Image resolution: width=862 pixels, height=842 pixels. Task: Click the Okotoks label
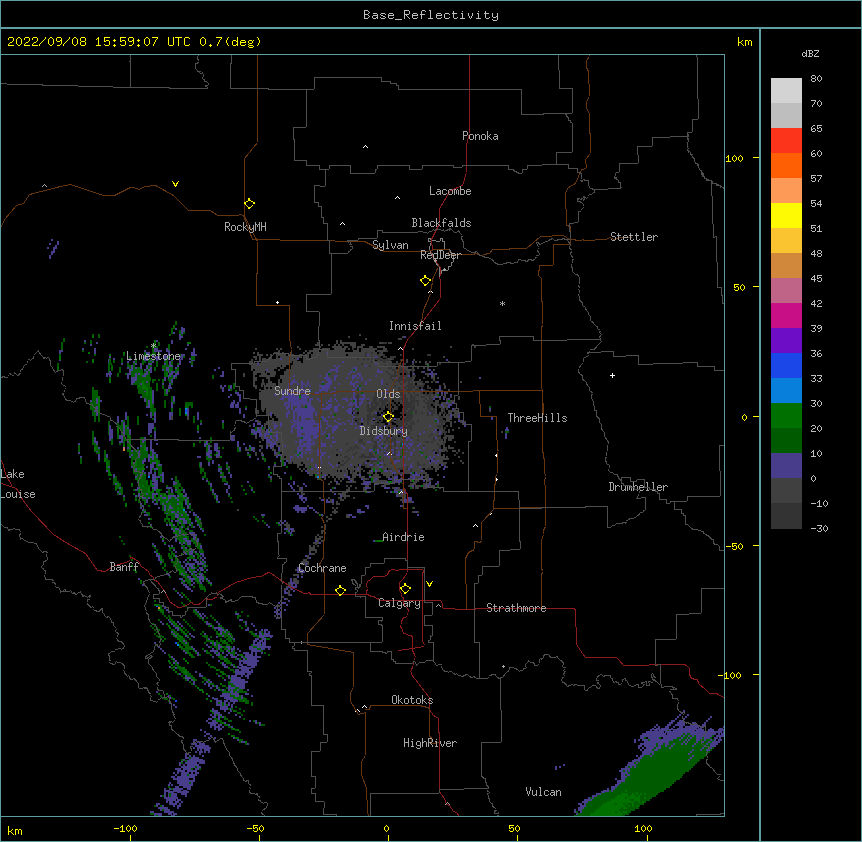[x=412, y=700]
